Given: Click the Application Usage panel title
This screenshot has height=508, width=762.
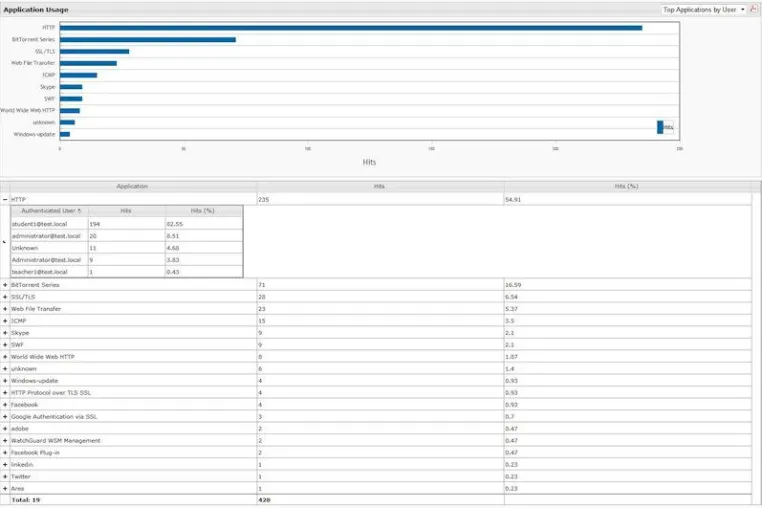Looking at the screenshot, I should [x=36, y=10].
